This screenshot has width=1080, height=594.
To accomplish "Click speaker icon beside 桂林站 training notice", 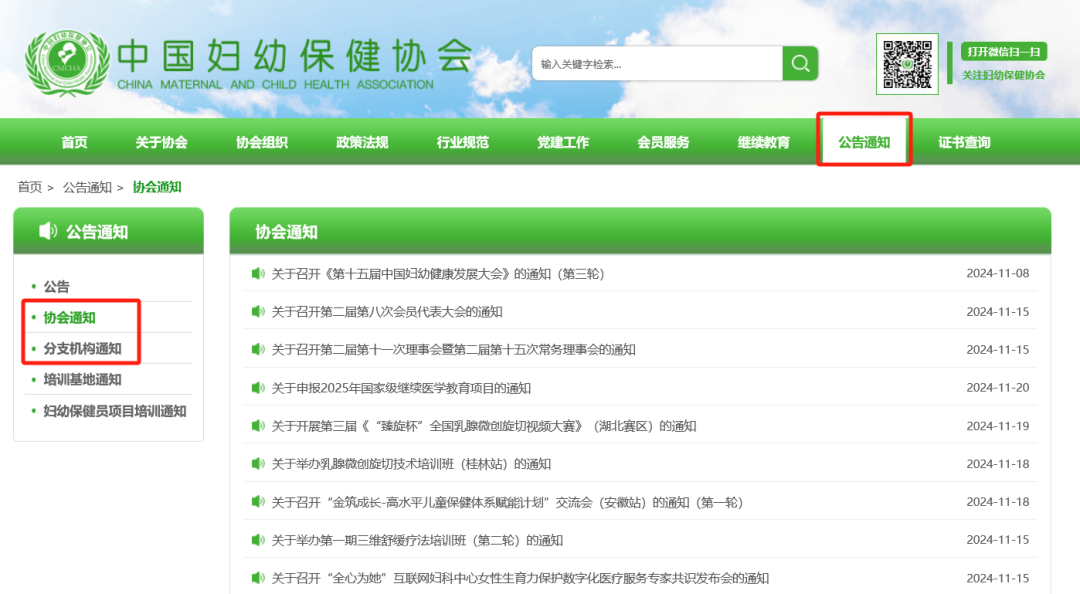I will click(x=258, y=464).
